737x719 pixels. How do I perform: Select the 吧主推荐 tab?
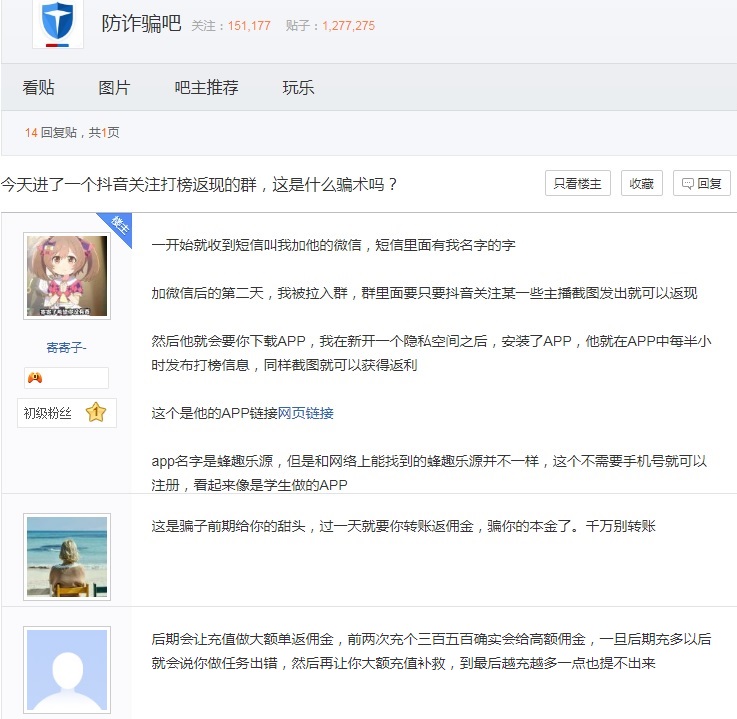(207, 88)
